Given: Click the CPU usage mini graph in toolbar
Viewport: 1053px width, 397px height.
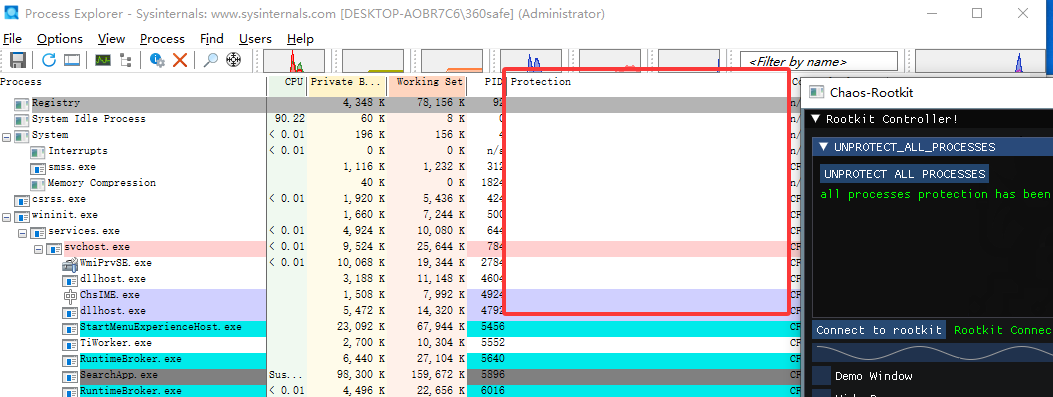Looking at the screenshot, I should (x=293, y=60).
